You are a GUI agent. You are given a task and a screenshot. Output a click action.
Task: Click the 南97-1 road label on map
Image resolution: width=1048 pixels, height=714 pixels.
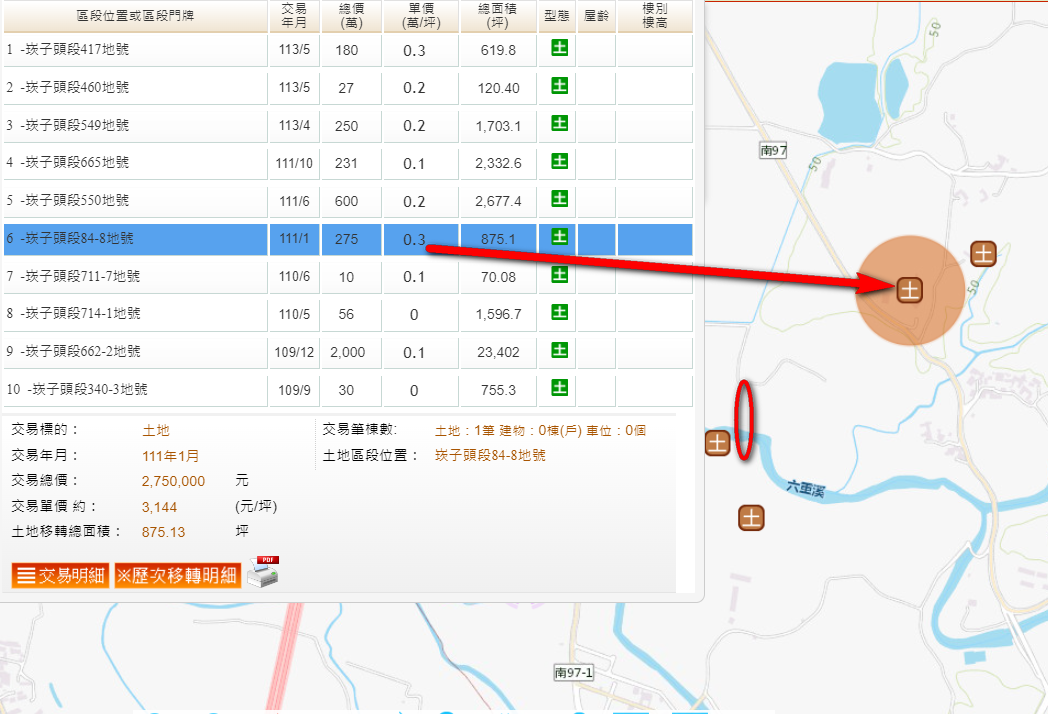coord(574,673)
